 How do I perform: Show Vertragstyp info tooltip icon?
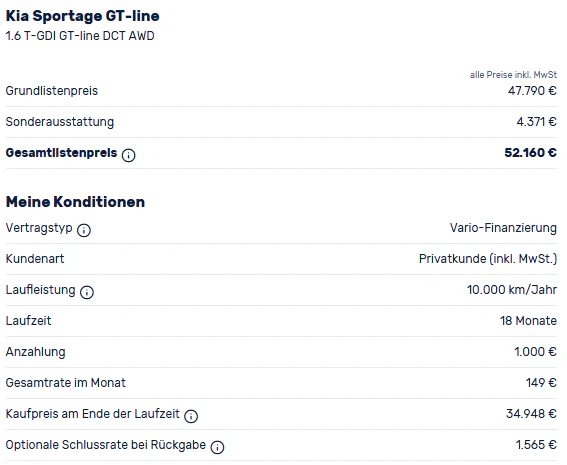(84, 230)
